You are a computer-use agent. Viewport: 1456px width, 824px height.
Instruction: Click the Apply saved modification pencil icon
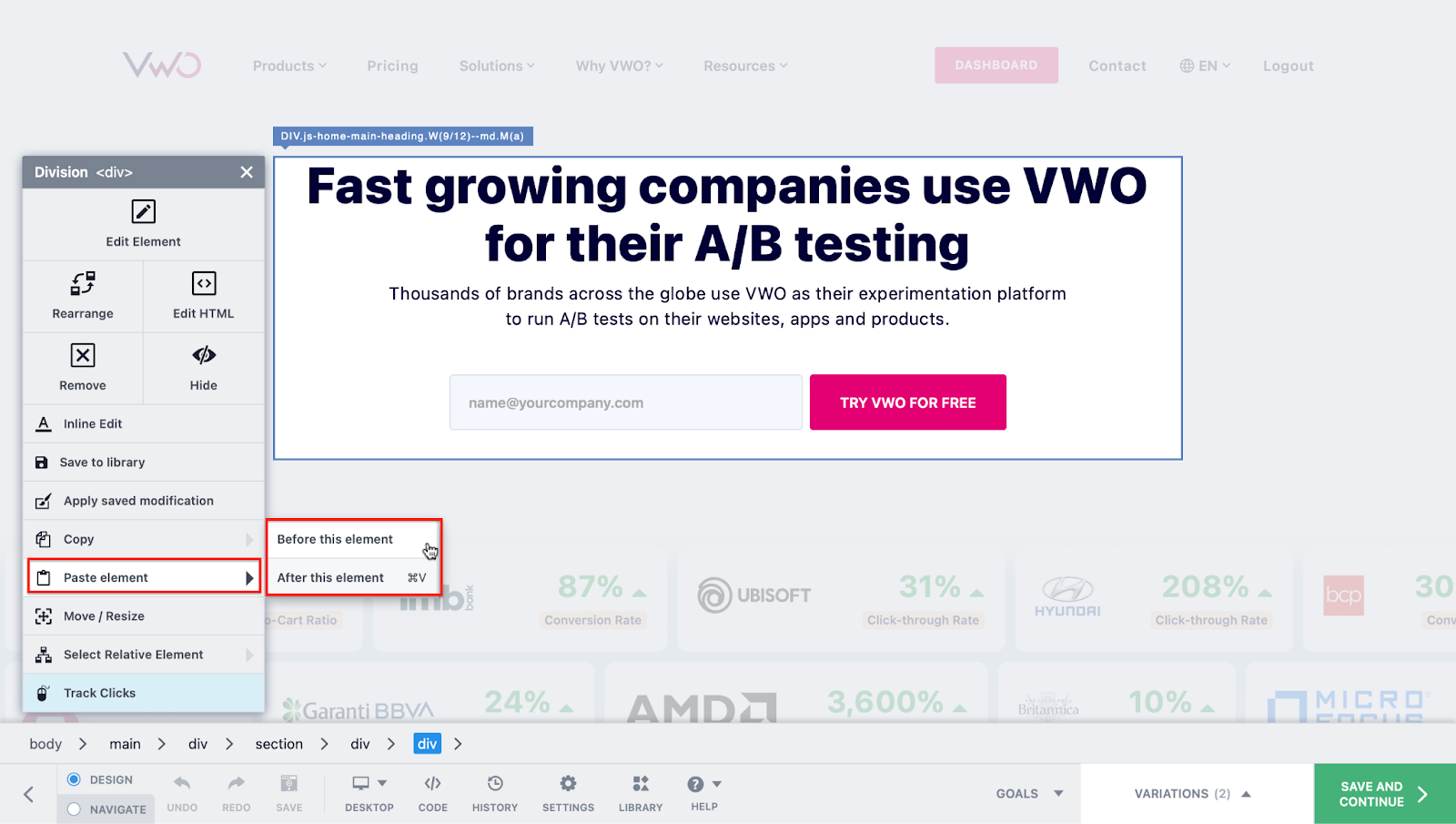pos(43,501)
